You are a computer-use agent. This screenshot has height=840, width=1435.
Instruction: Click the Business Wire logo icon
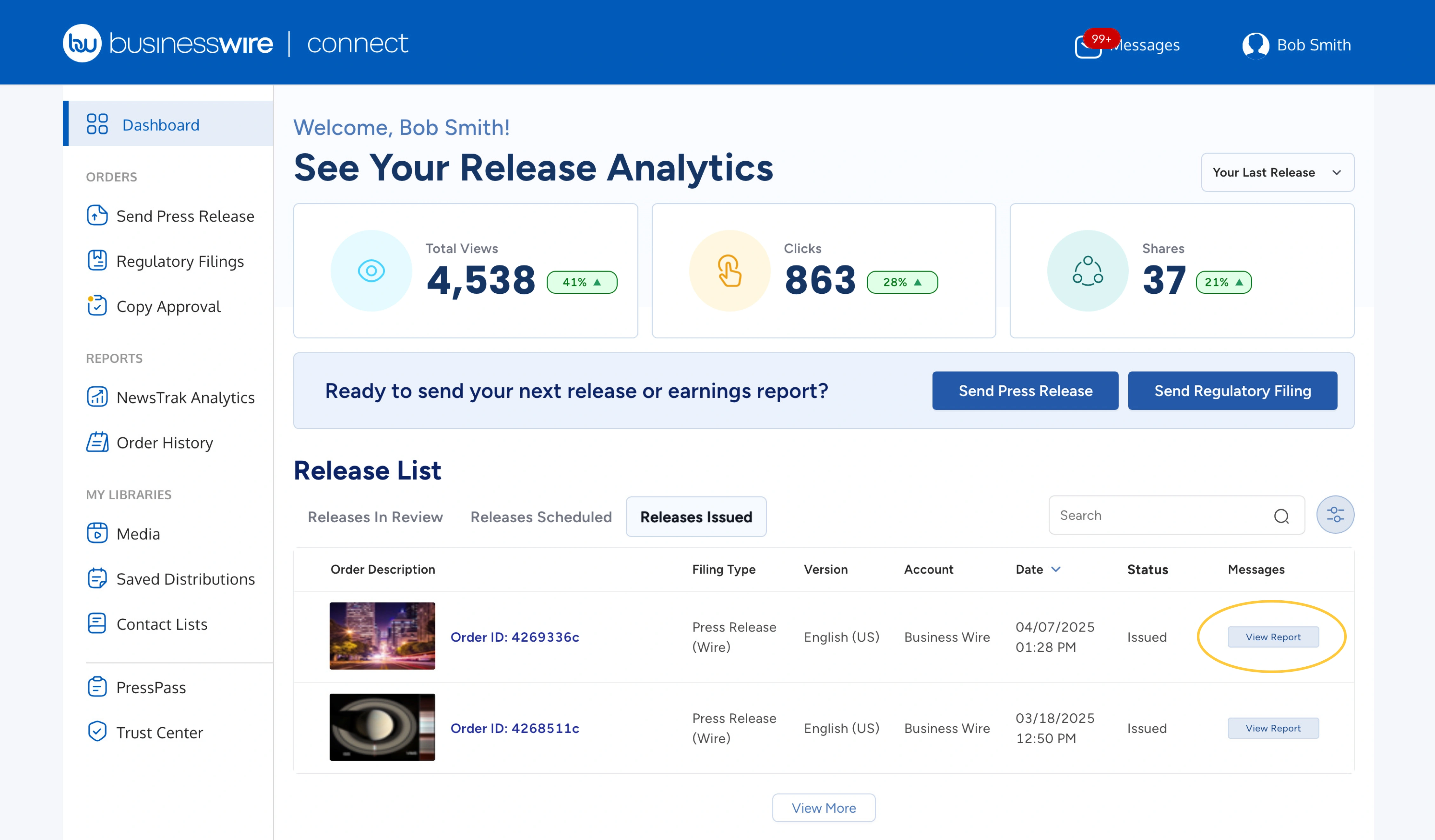82,43
